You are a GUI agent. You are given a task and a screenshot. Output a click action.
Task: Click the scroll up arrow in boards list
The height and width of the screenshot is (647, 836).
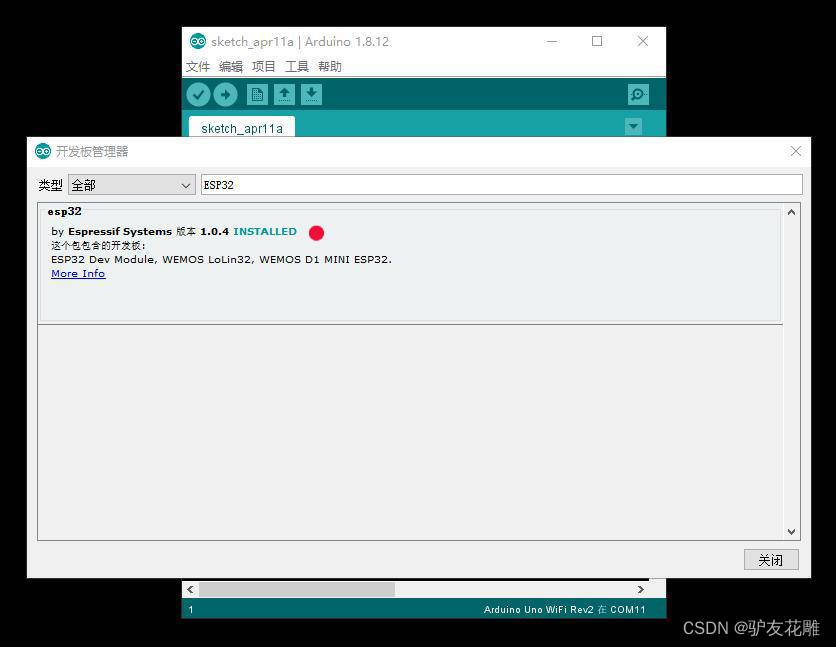[791, 212]
